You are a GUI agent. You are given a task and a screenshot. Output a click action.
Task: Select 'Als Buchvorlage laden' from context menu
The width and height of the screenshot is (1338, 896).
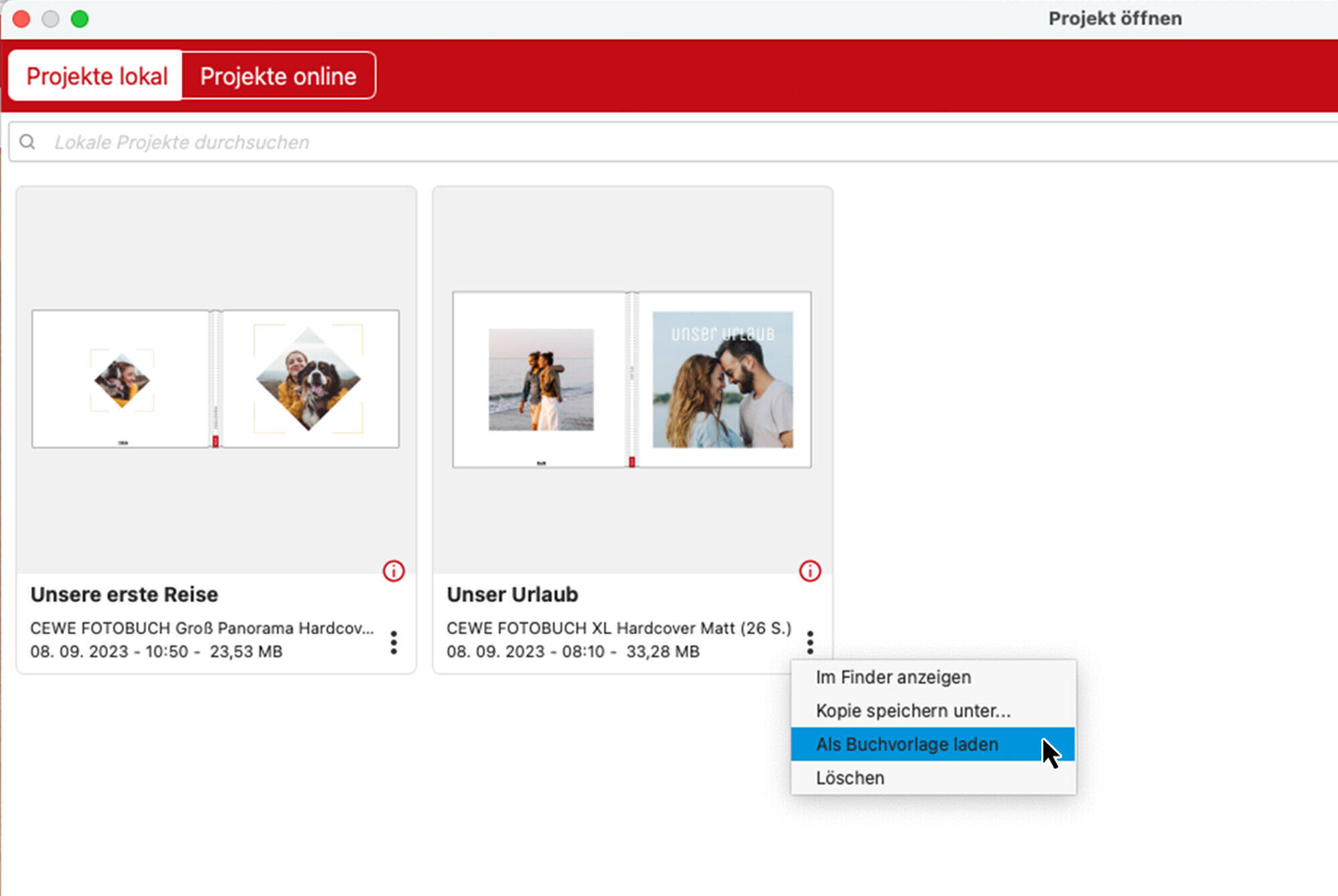pos(905,743)
